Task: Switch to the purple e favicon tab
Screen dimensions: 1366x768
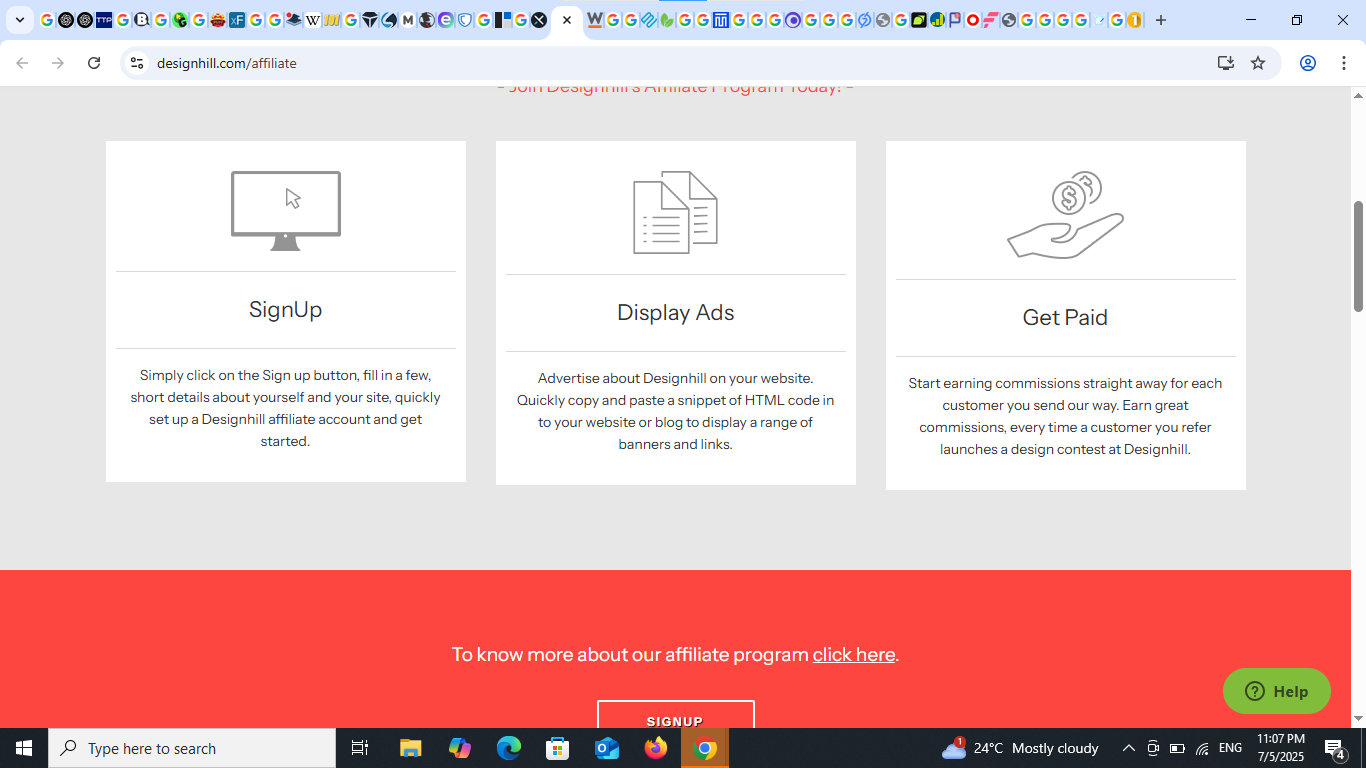Action: pos(445,20)
